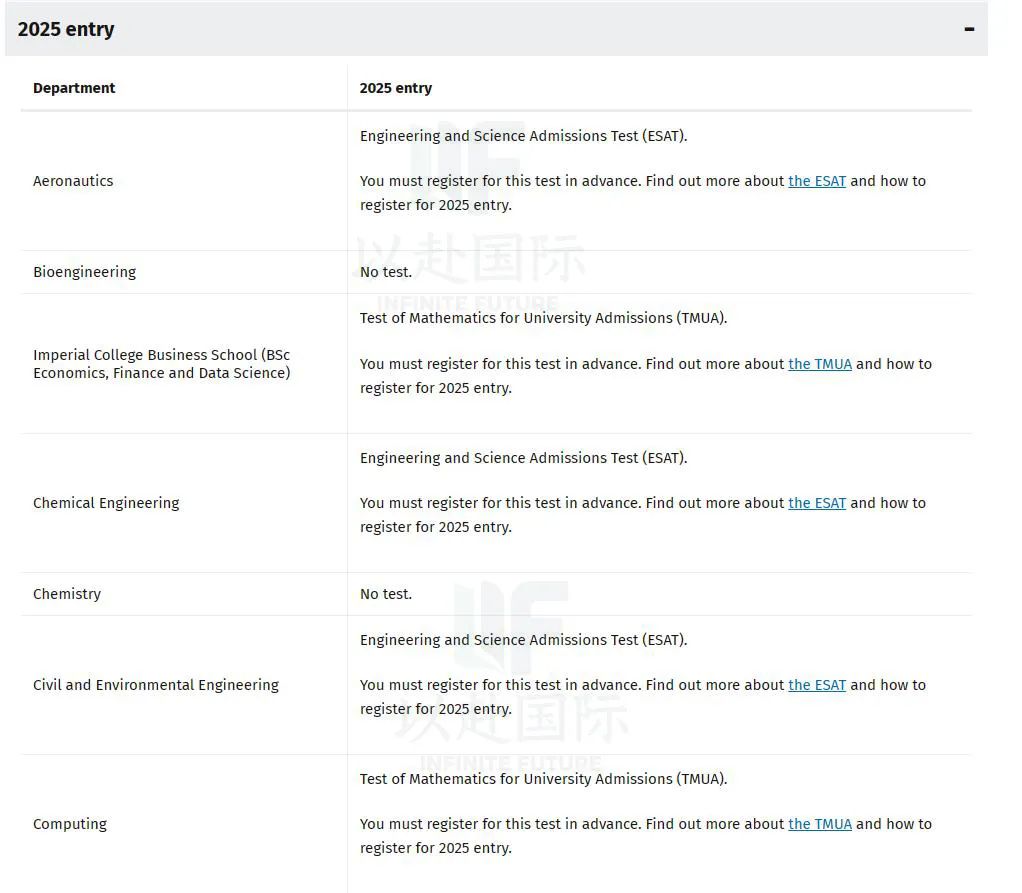Click the Department column header
This screenshot has height=893, width=1022.
tap(74, 88)
